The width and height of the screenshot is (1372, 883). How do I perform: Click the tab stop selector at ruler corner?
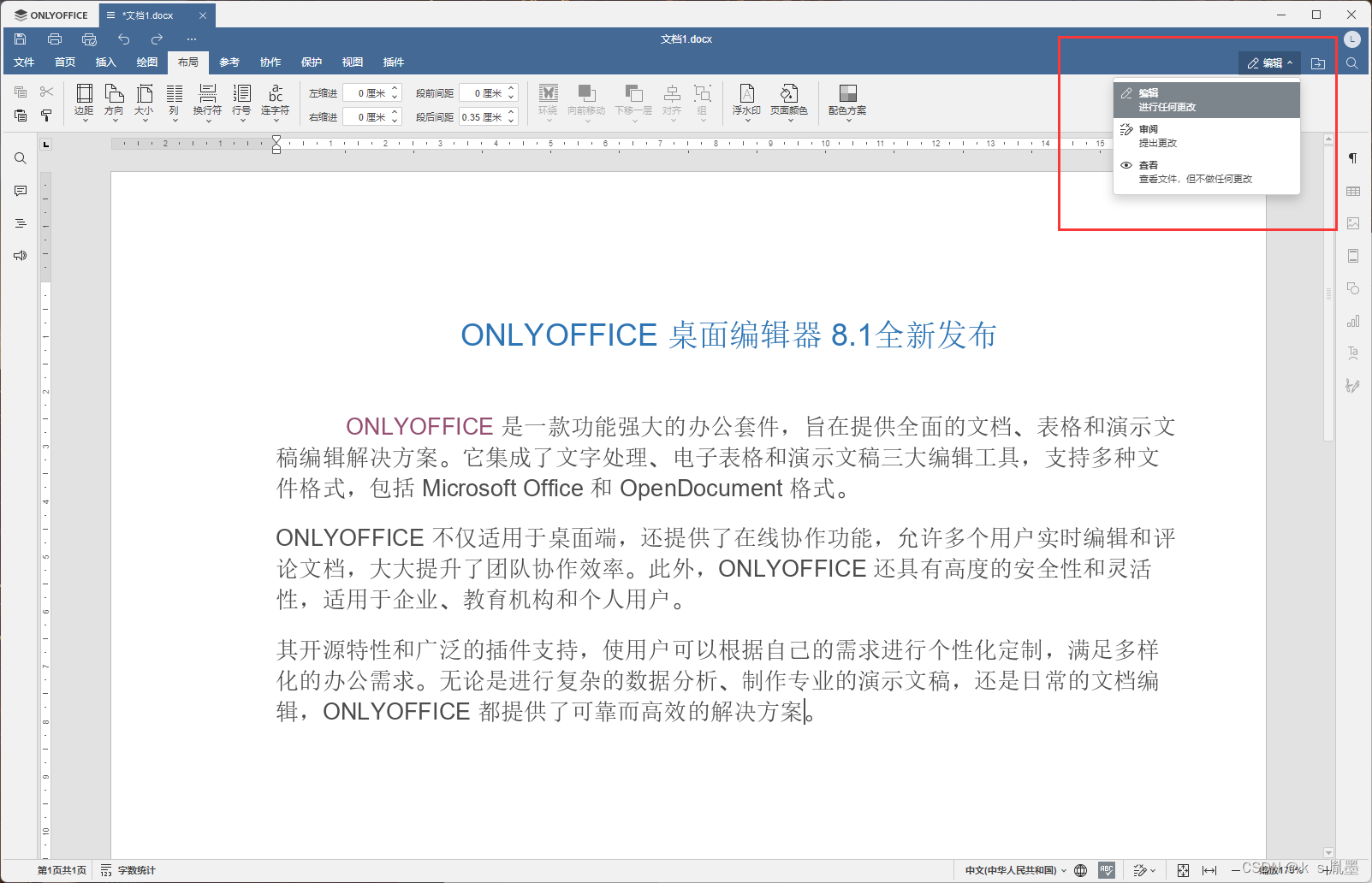click(46, 144)
